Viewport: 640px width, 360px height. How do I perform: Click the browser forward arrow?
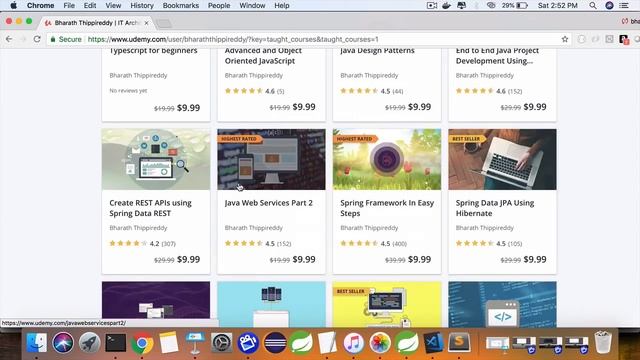(x=23, y=39)
